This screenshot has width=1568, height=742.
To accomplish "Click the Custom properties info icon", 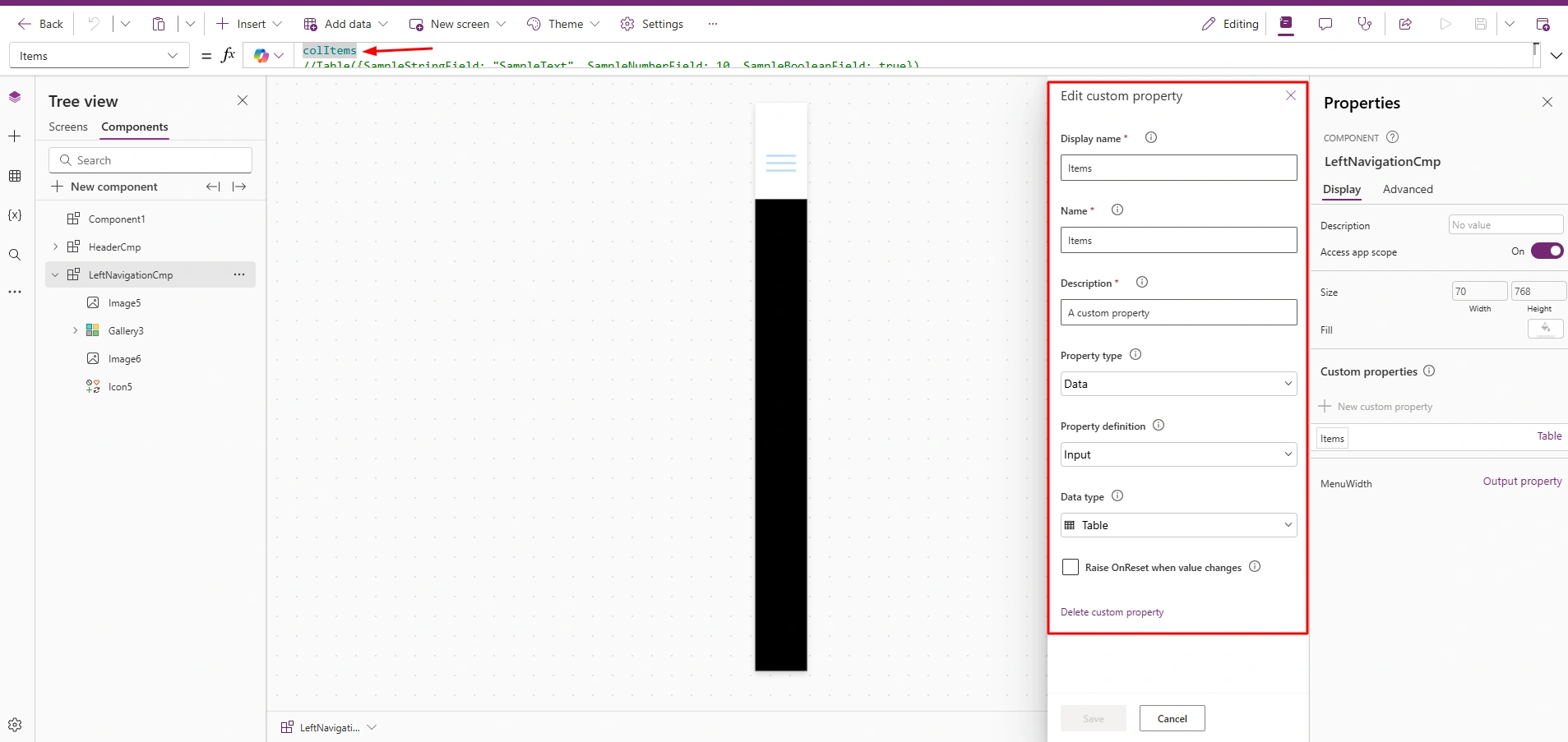I will [x=1429, y=371].
